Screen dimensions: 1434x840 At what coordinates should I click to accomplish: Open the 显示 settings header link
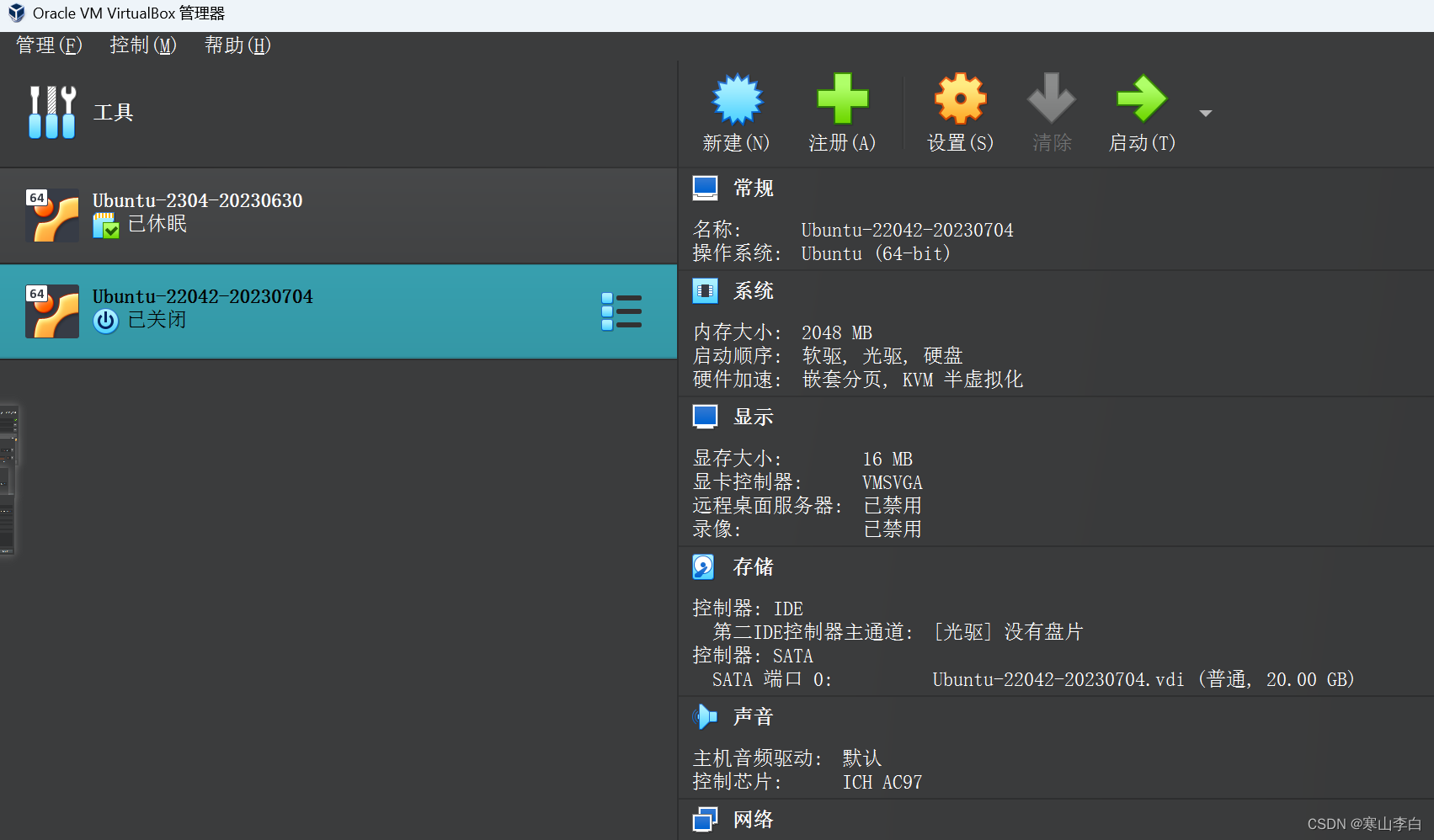pyautogui.click(x=754, y=417)
